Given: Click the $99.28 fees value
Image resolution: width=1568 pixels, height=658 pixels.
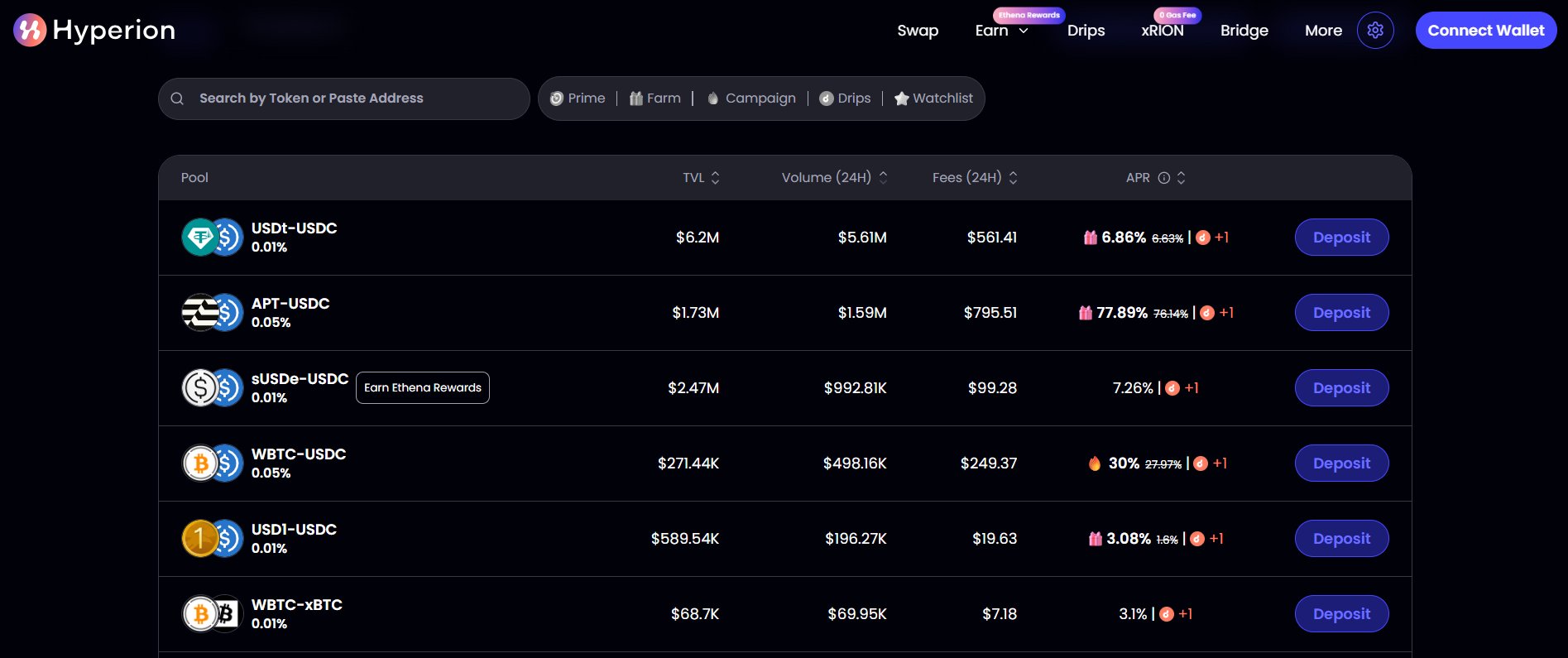Looking at the screenshot, I should [x=992, y=388].
